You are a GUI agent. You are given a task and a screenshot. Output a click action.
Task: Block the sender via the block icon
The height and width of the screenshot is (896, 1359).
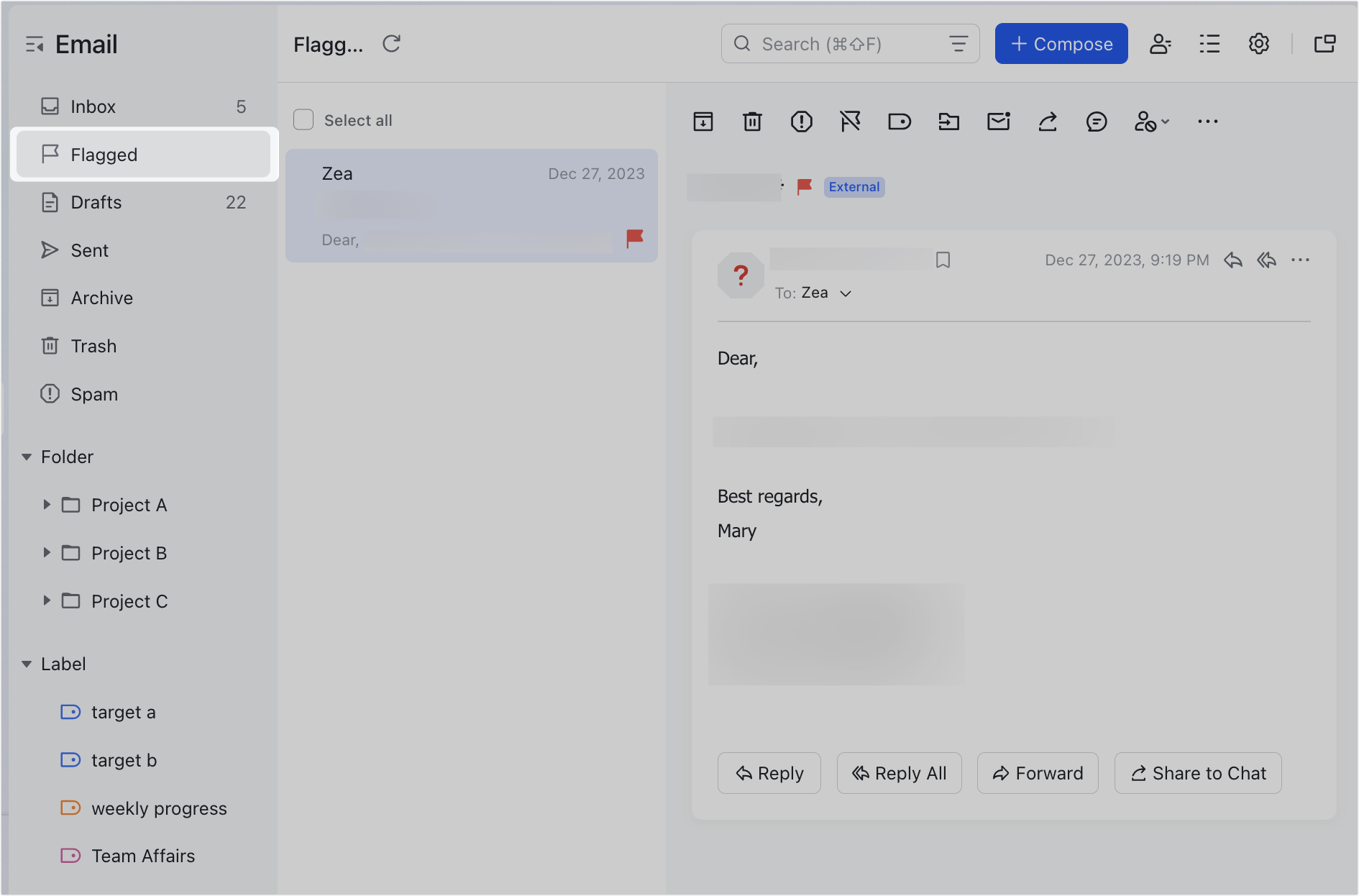point(1148,121)
